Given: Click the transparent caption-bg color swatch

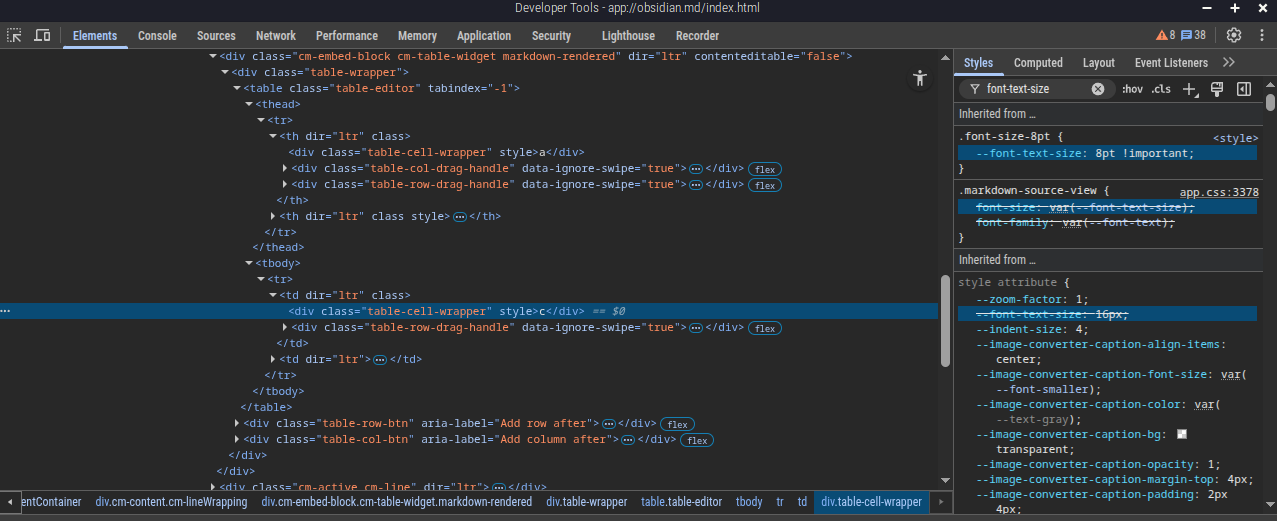Looking at the screenshot, I should pos(1182,434).
